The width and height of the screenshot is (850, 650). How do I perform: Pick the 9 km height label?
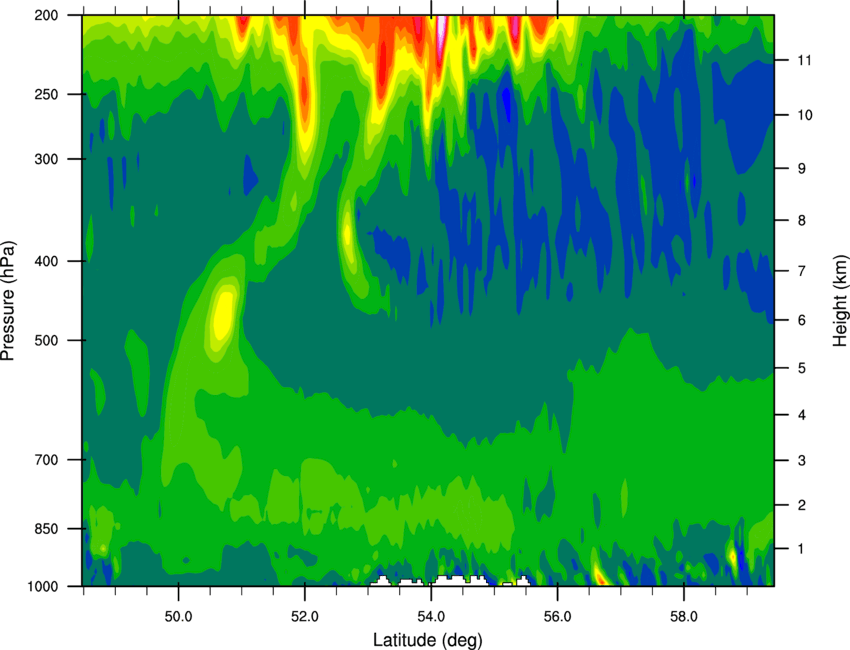(802, 169)
